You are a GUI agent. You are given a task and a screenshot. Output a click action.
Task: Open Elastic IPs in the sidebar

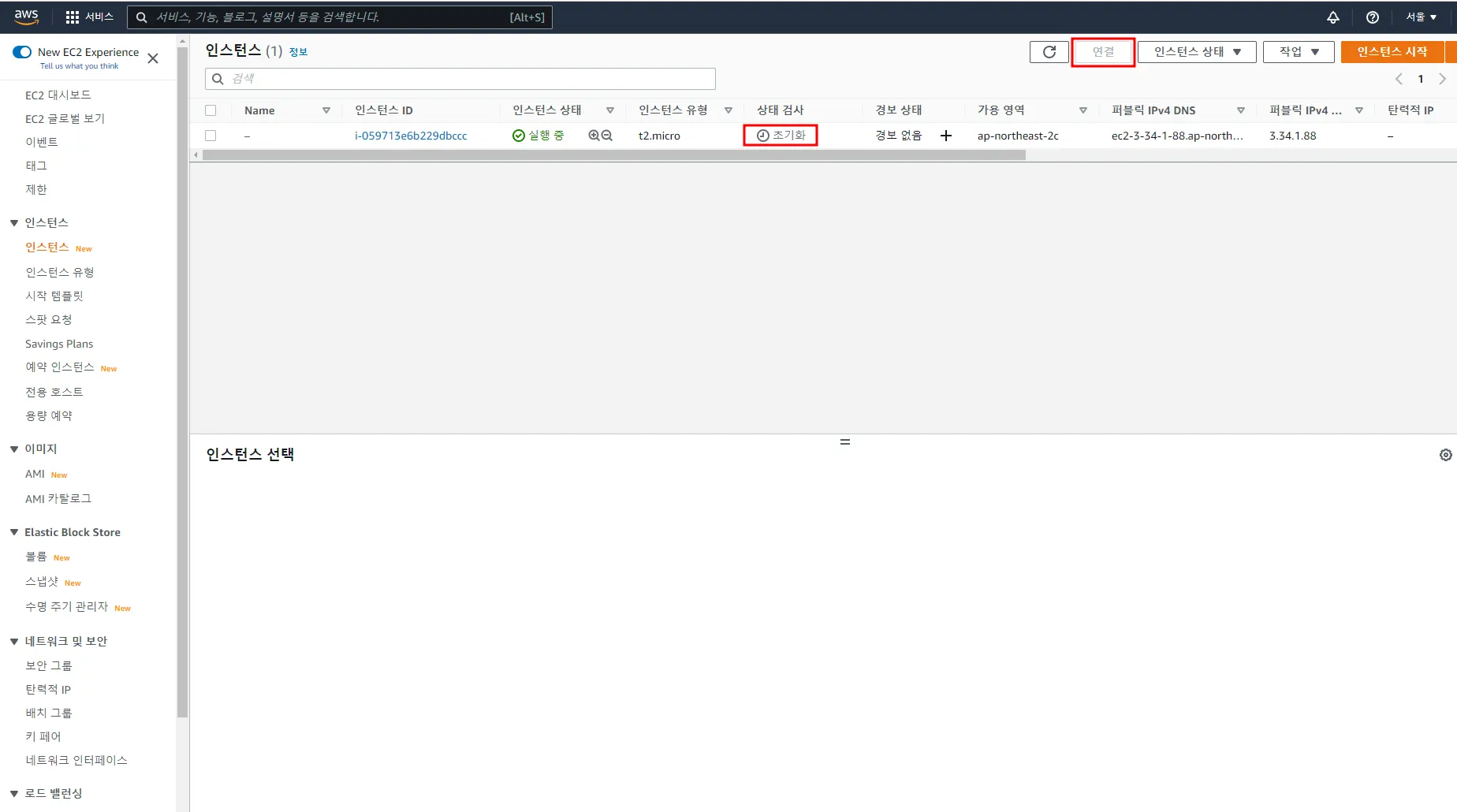point(48,689)
